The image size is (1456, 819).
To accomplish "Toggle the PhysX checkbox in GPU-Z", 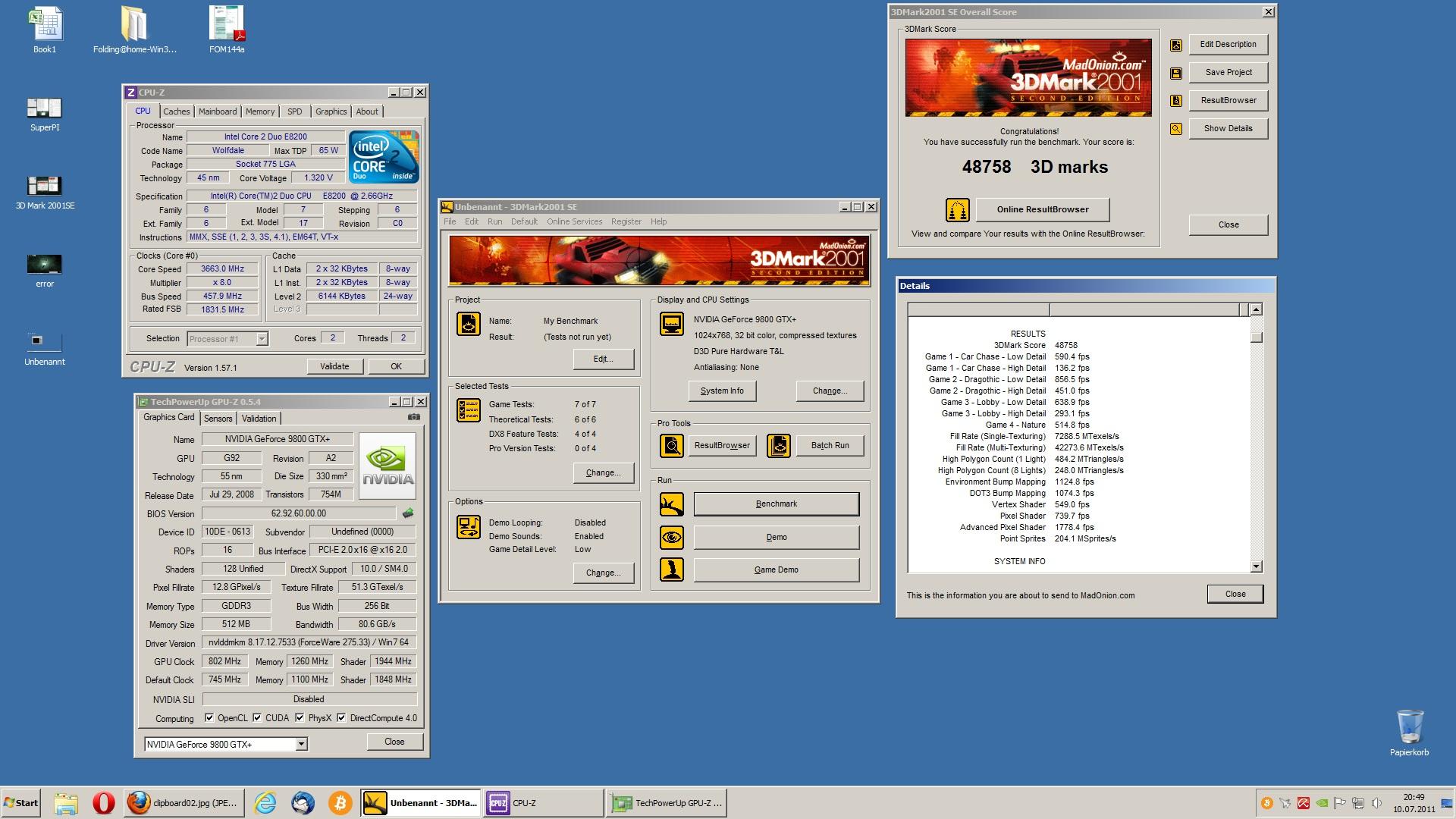I will coord(300,718).
